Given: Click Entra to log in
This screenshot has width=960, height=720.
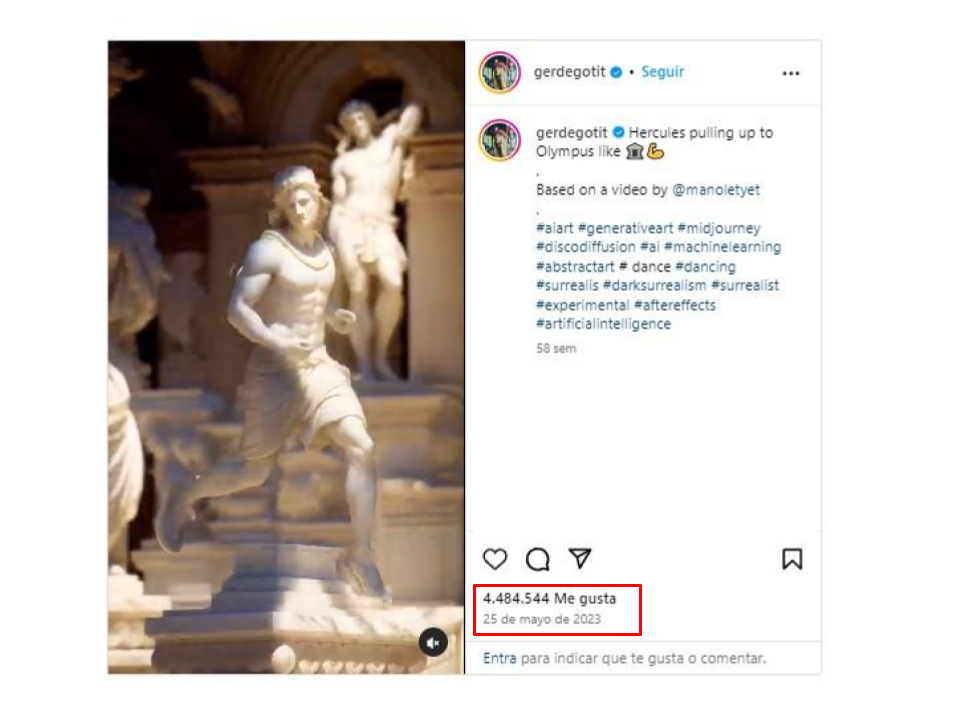Looking at the screenshot, I should [500, 658].
